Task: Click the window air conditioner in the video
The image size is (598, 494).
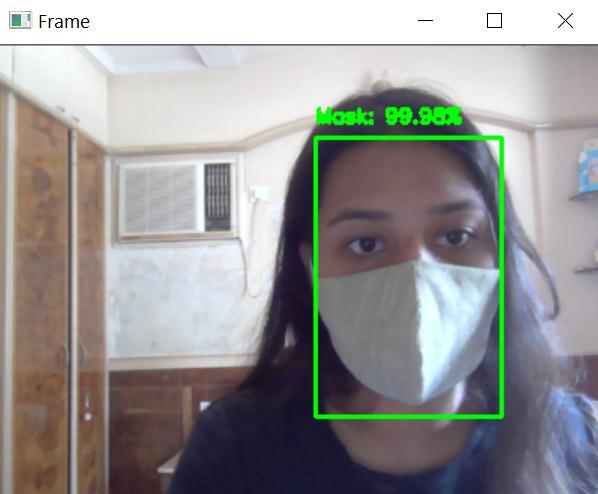Action: (x=176, y=199)
